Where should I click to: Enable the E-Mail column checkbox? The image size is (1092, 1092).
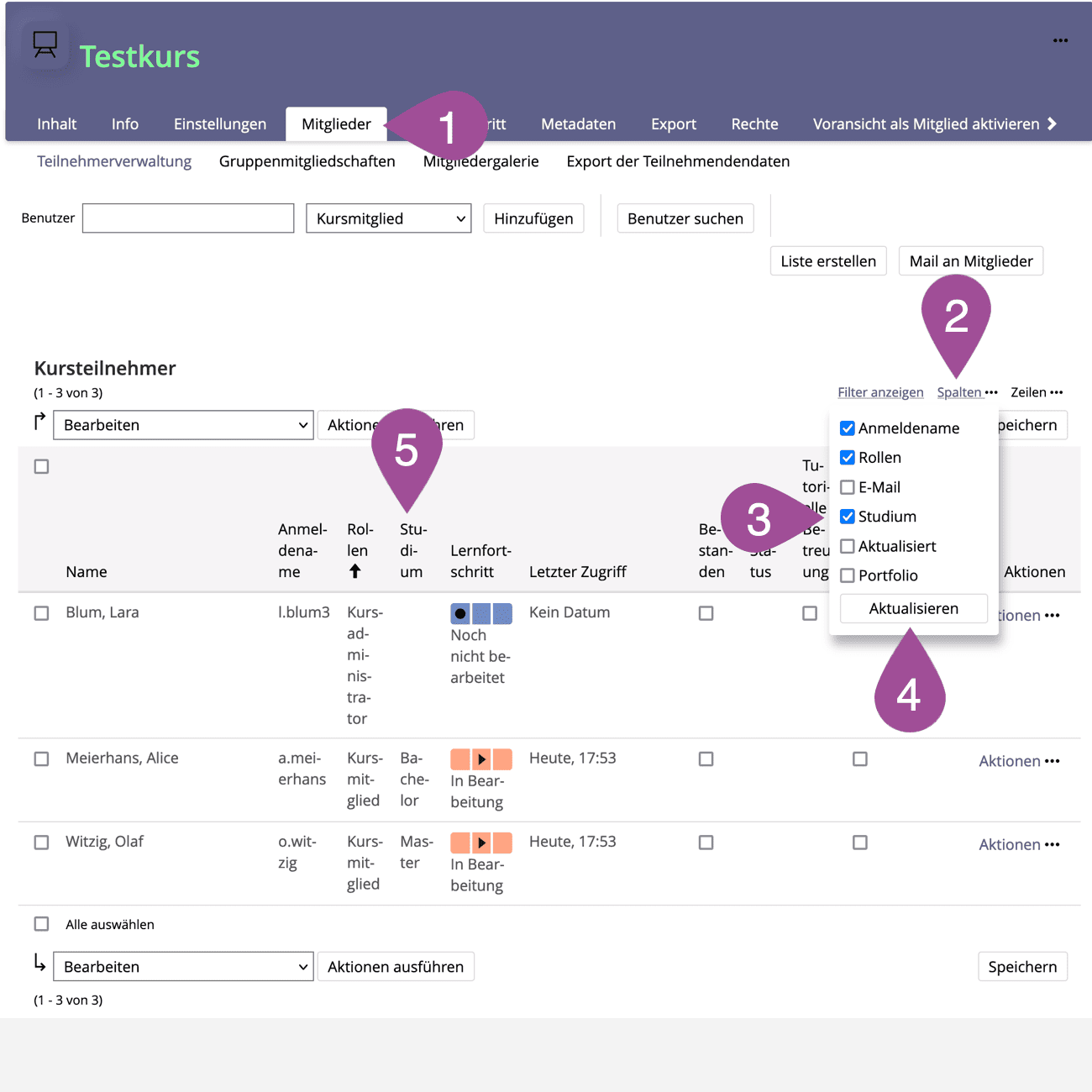point(848,487)
